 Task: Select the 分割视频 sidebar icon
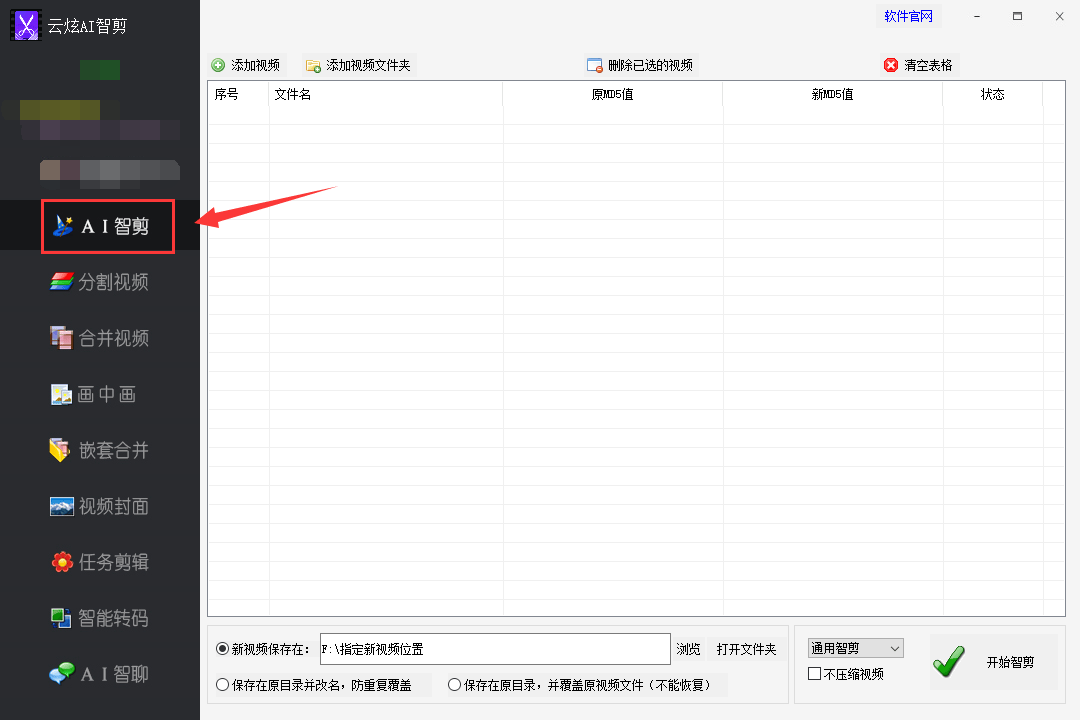click(x=100, y=282)
